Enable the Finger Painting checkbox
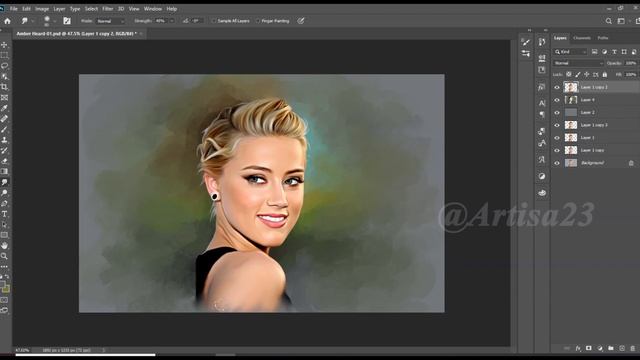 pyautogui.click(x=258, y=21)
